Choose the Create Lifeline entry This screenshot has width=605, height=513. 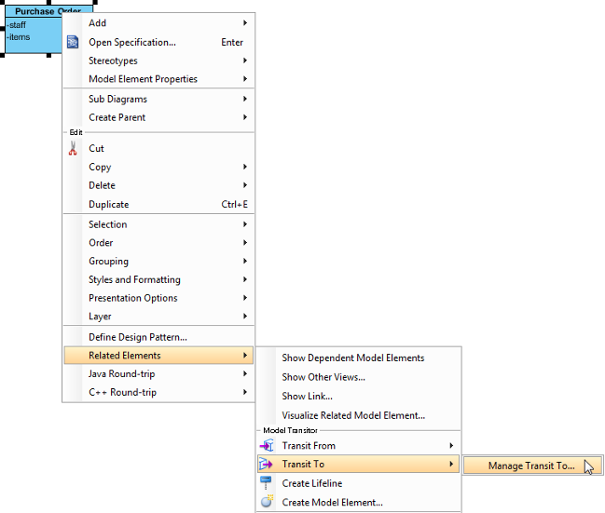(359, 483)
